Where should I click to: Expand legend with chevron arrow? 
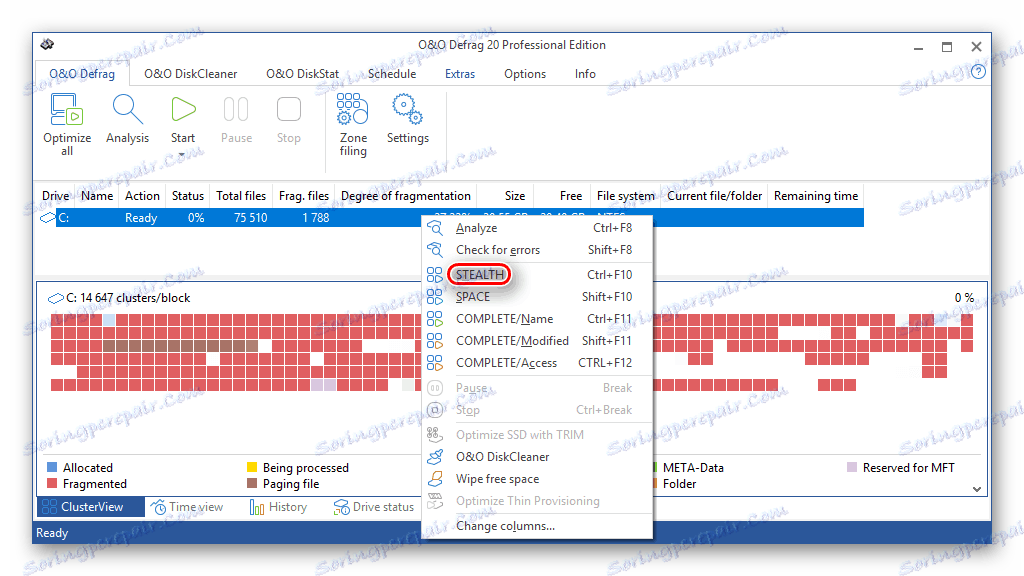pyautogui.click(x=976, y=489)
